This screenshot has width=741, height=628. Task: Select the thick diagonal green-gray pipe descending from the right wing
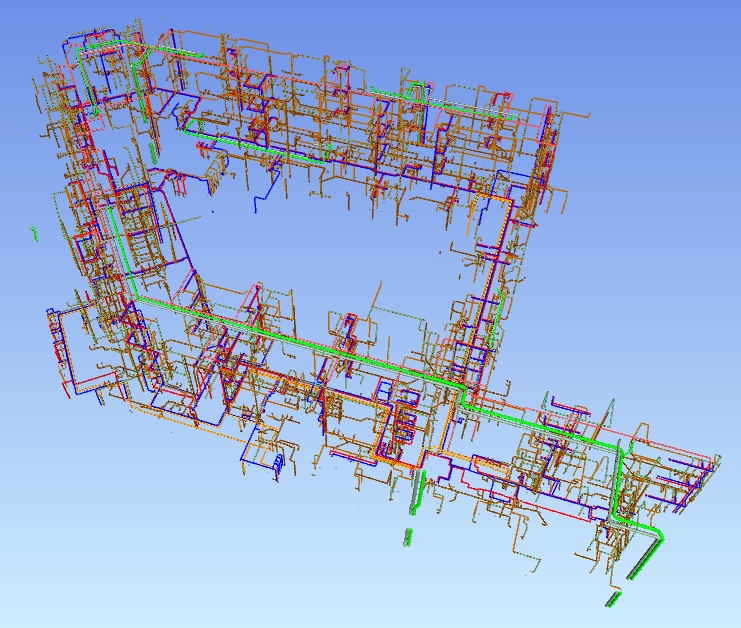click(644, 560)
